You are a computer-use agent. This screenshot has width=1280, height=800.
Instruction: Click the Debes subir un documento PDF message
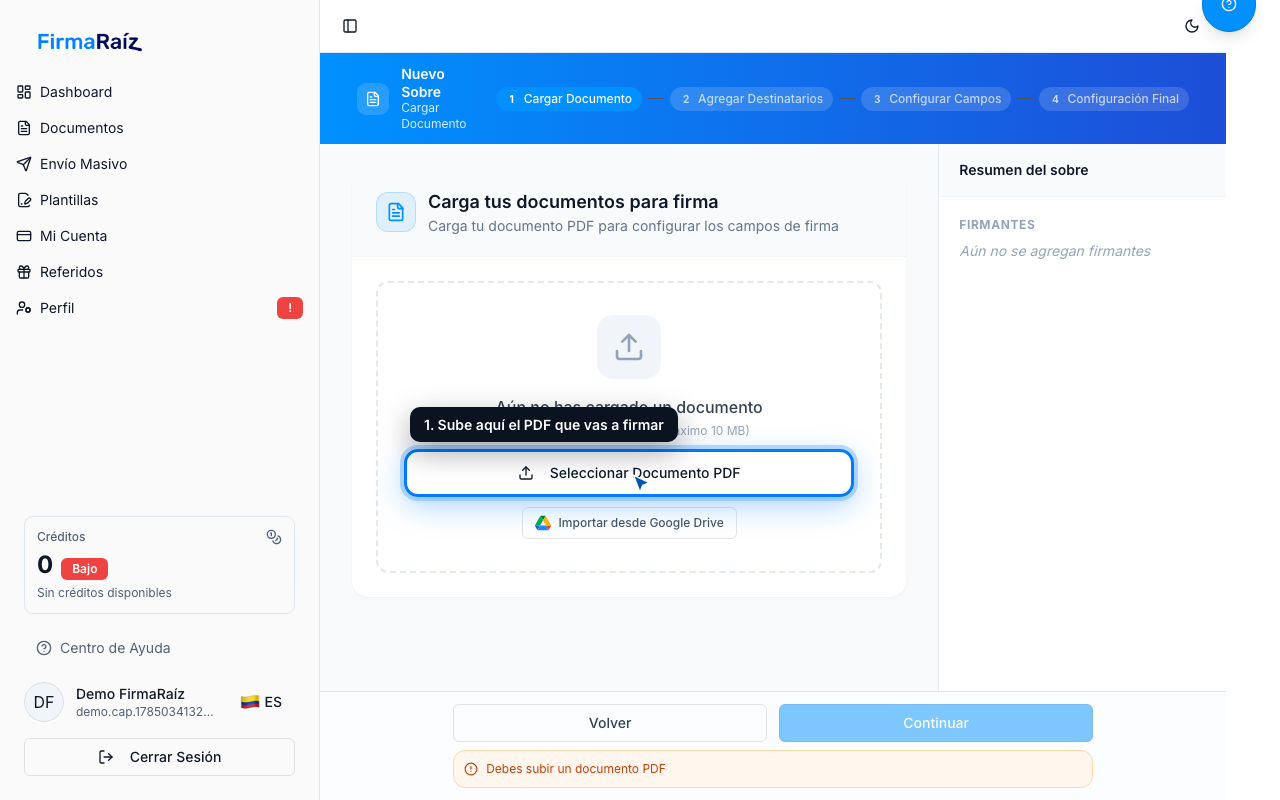(576, 769)
